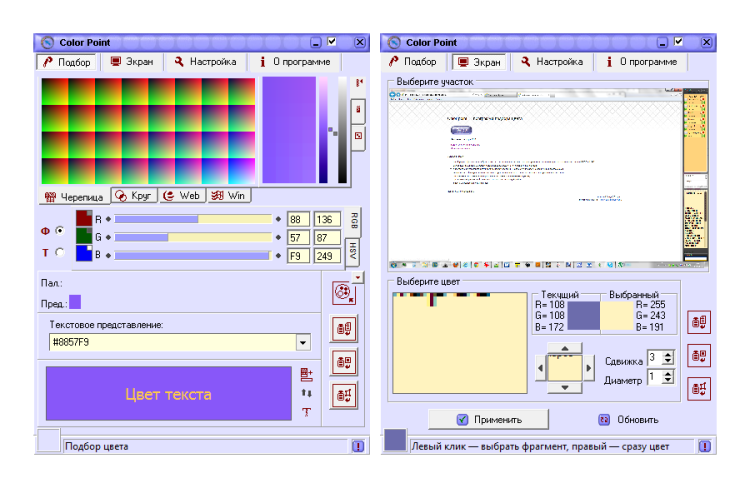Switch to the Win palette tab

tap(229, 196)
